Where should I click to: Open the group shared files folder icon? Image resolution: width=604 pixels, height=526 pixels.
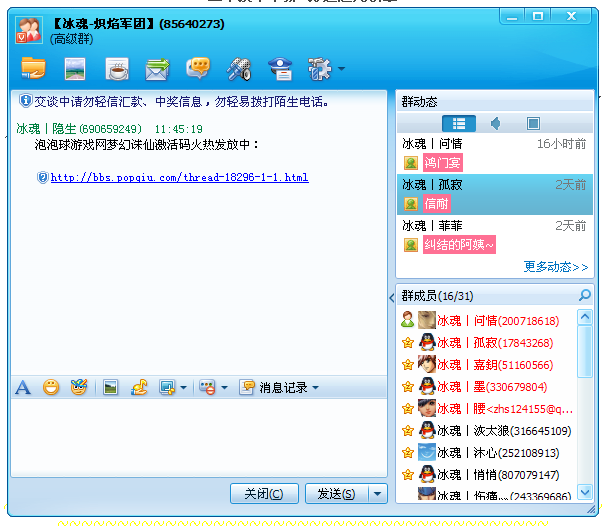pos(33,69)
